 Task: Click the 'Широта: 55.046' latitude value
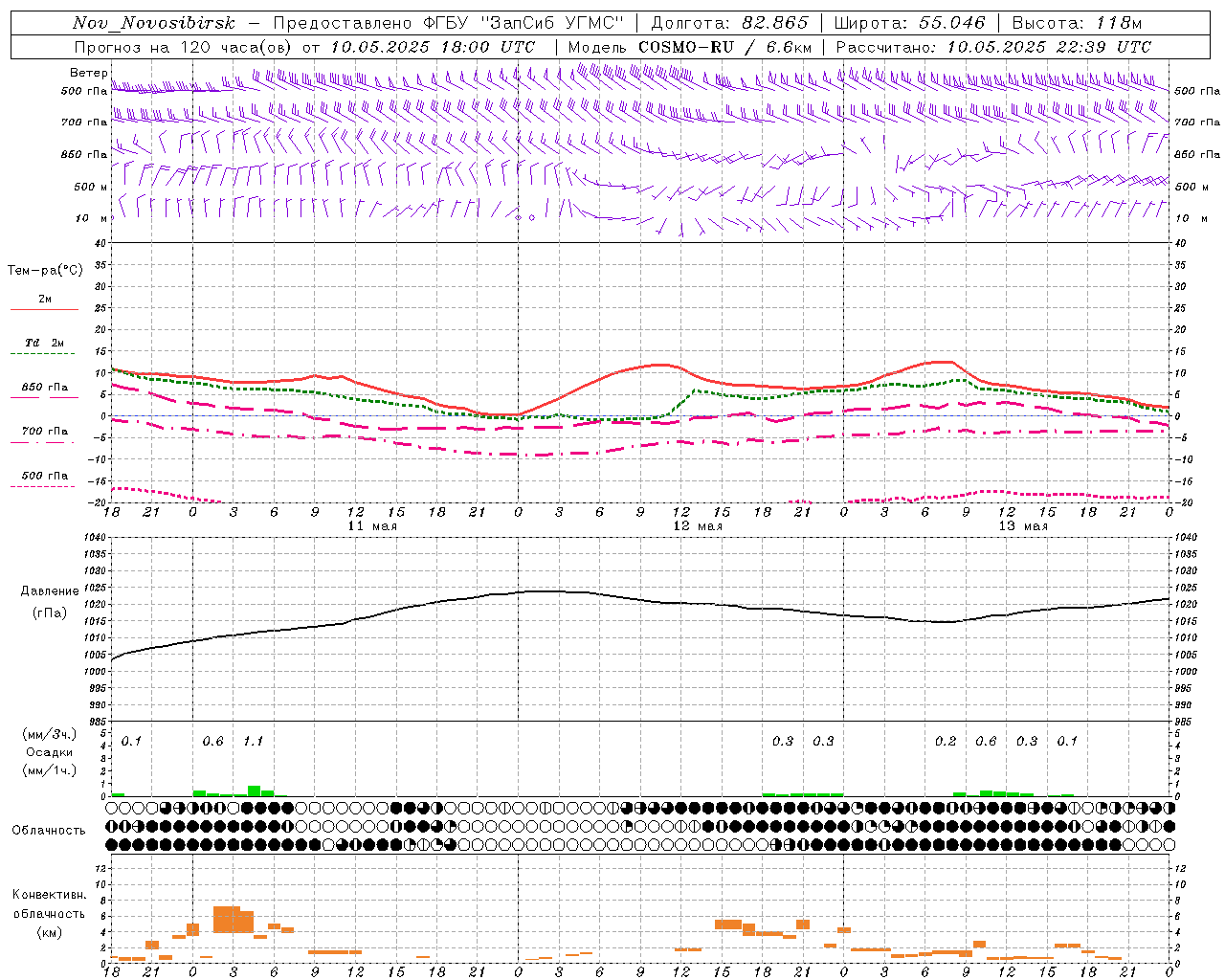(909, 23)
